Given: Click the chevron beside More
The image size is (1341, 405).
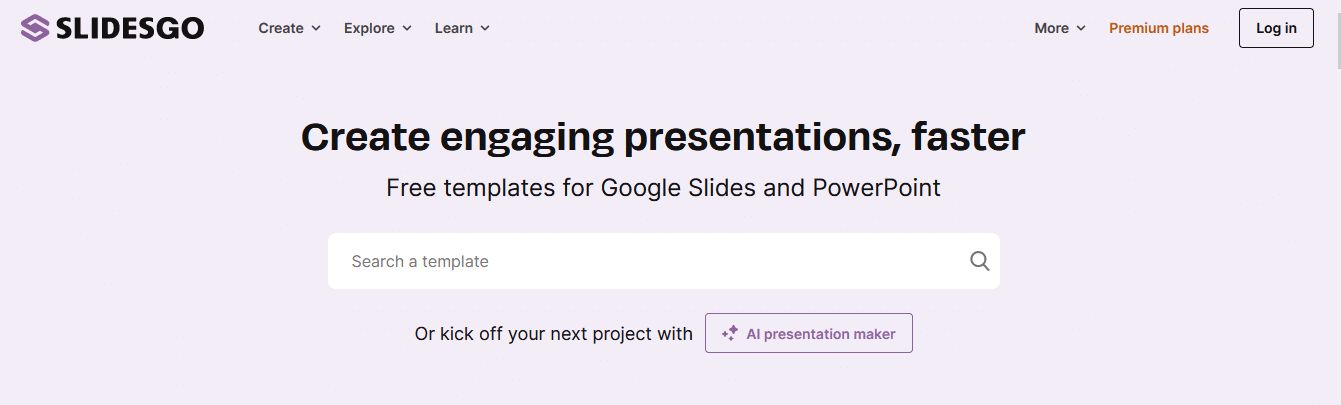Looking at the screenshot, I should point(1081,28).
